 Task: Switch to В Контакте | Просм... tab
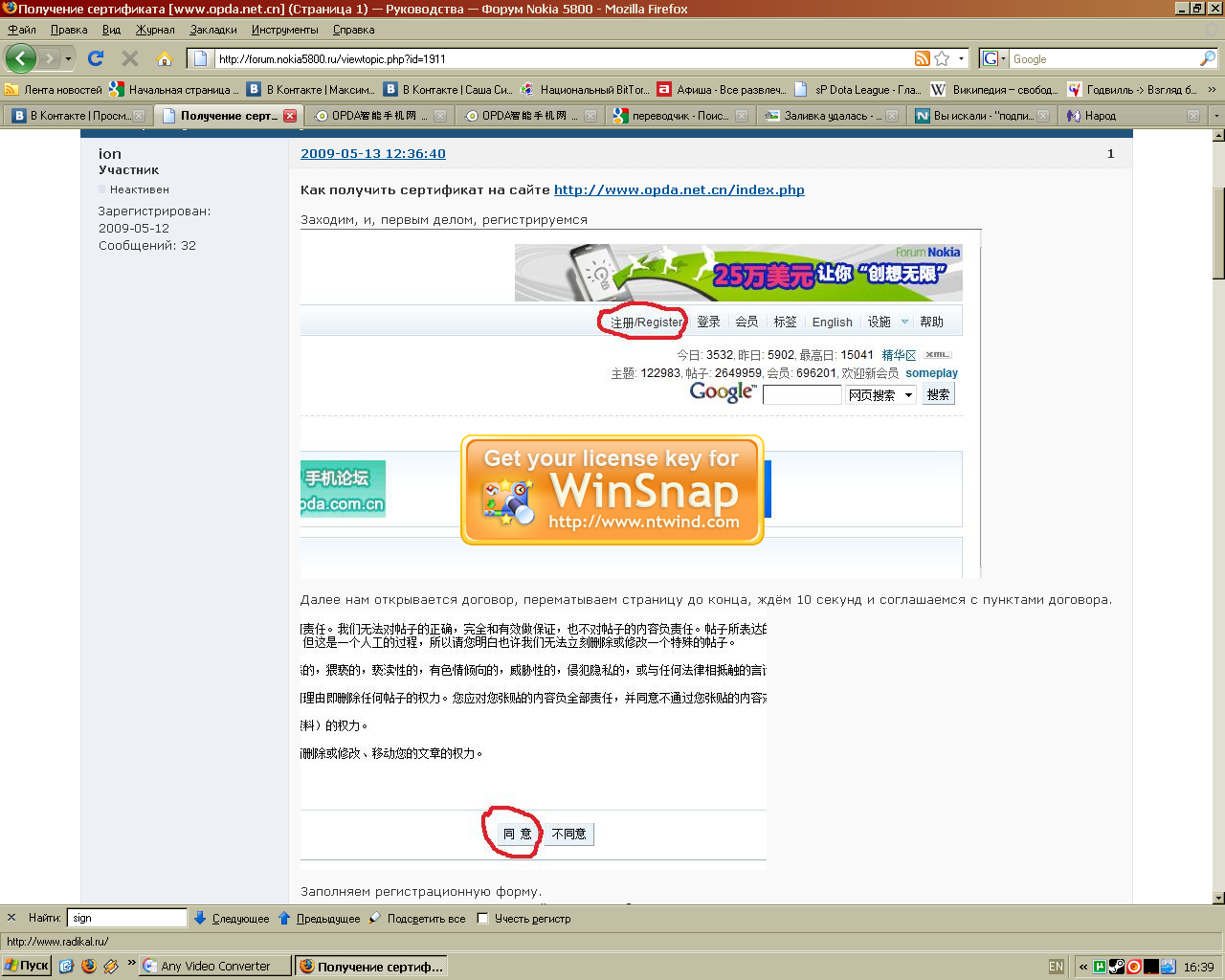pos(78,116)
